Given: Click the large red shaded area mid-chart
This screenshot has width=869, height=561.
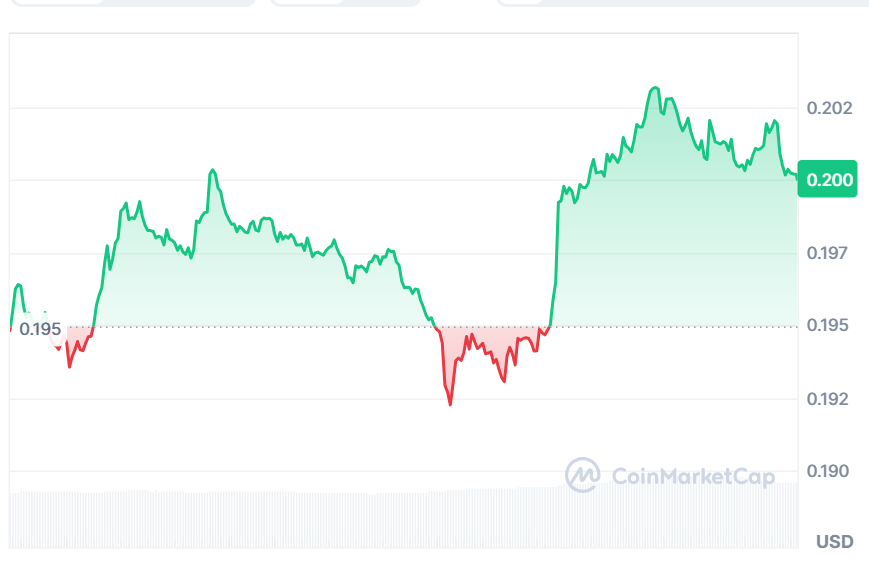Looking at the screenshot, I should tap(480, 345).
